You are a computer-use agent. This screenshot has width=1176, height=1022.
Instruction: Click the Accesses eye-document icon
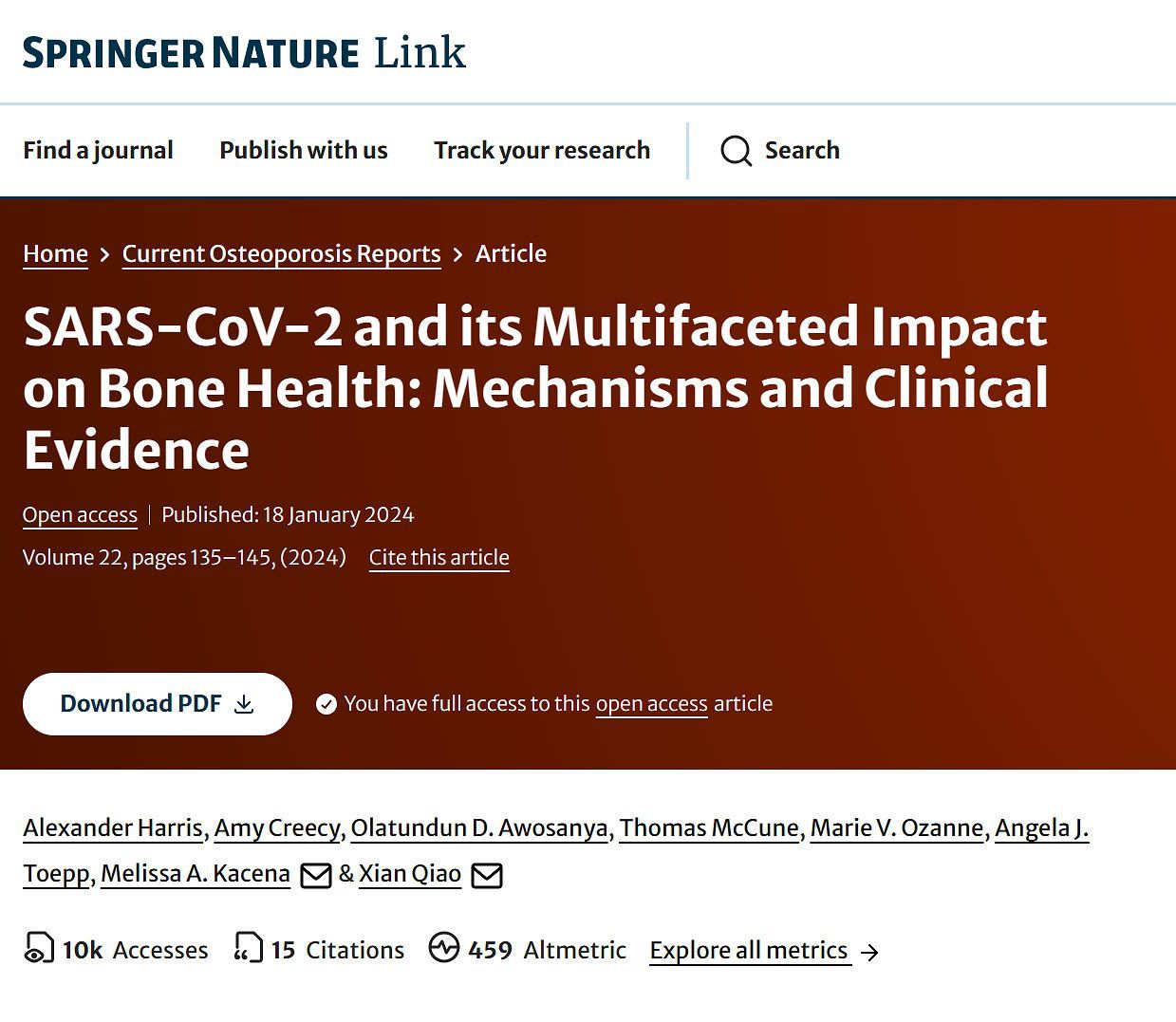(x=39, y=947)
